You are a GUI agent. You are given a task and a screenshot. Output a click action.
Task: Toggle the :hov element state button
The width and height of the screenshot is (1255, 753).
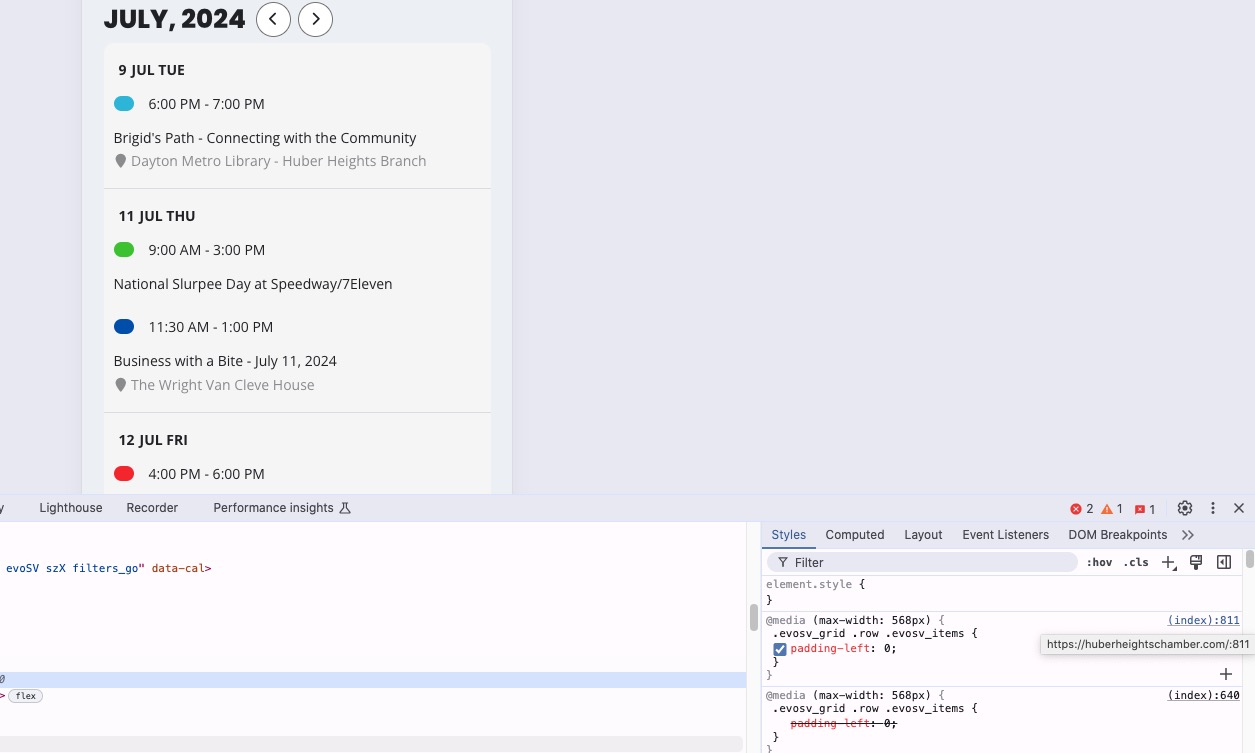click(x=1099, y=563)
